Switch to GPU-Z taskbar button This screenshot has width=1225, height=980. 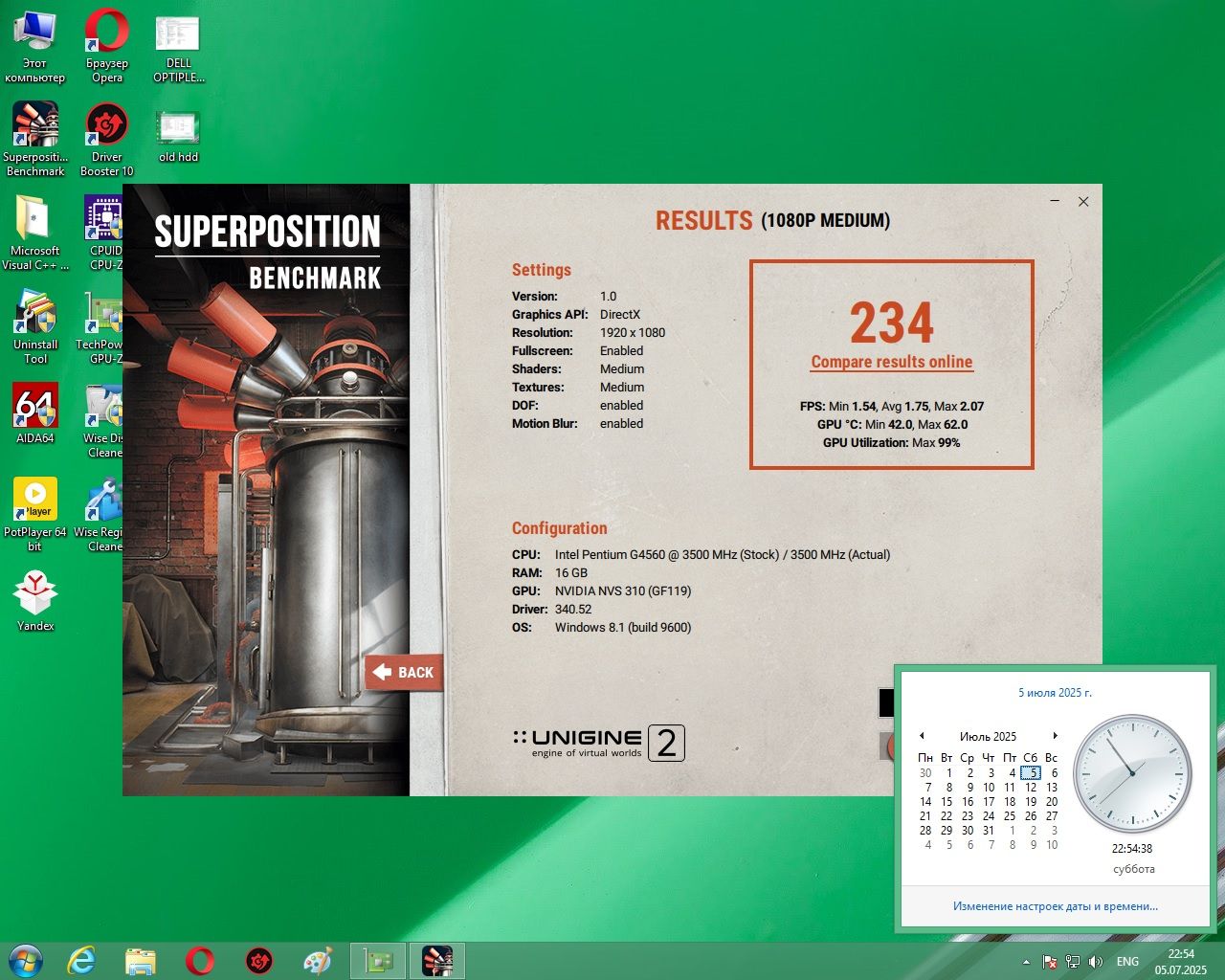(x=378, y=960)
